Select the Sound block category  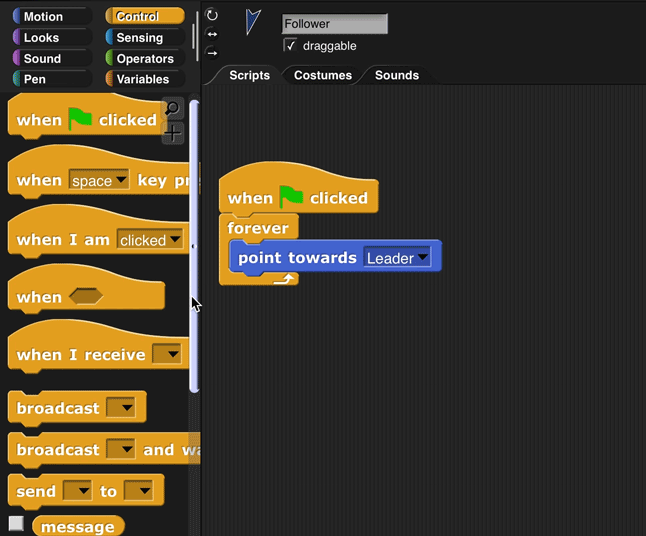(52, 59)
